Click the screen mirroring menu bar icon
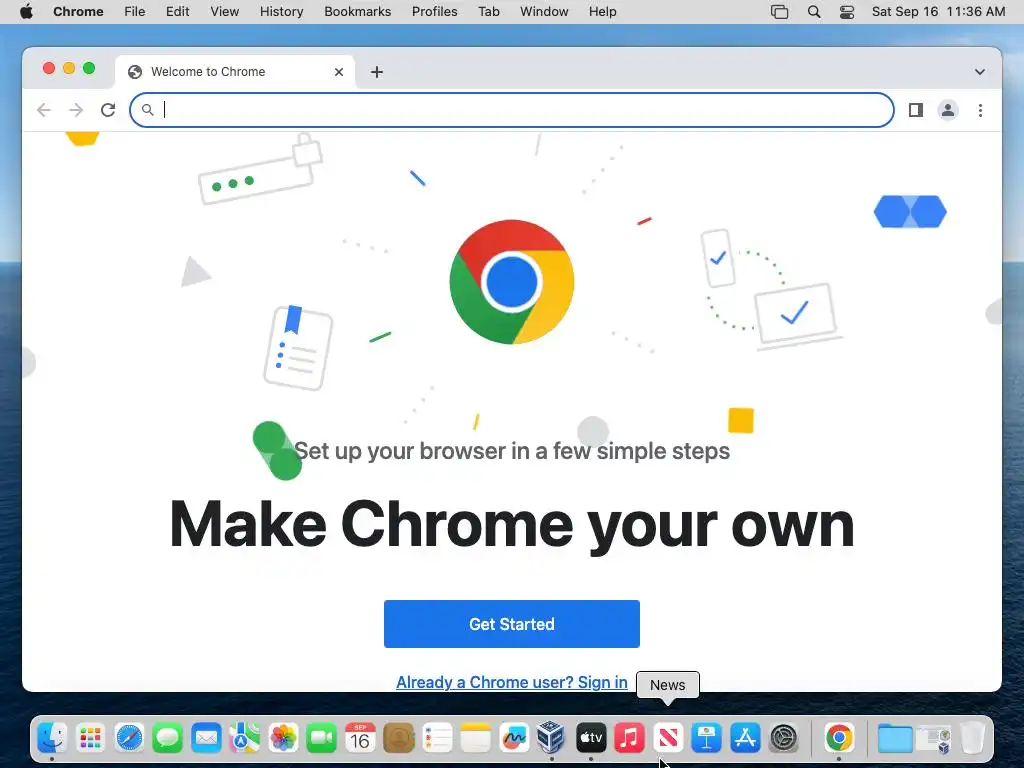 click(779, 12)
